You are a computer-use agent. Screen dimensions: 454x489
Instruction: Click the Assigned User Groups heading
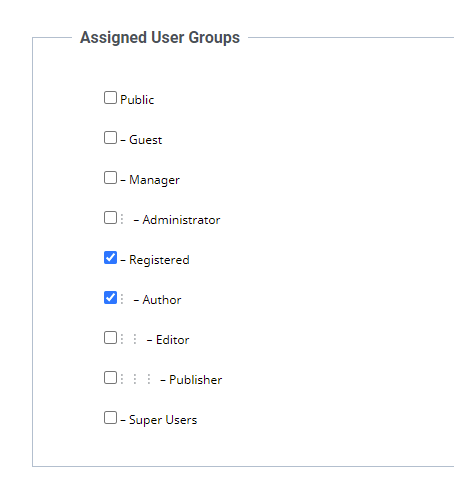pos(160,37)
